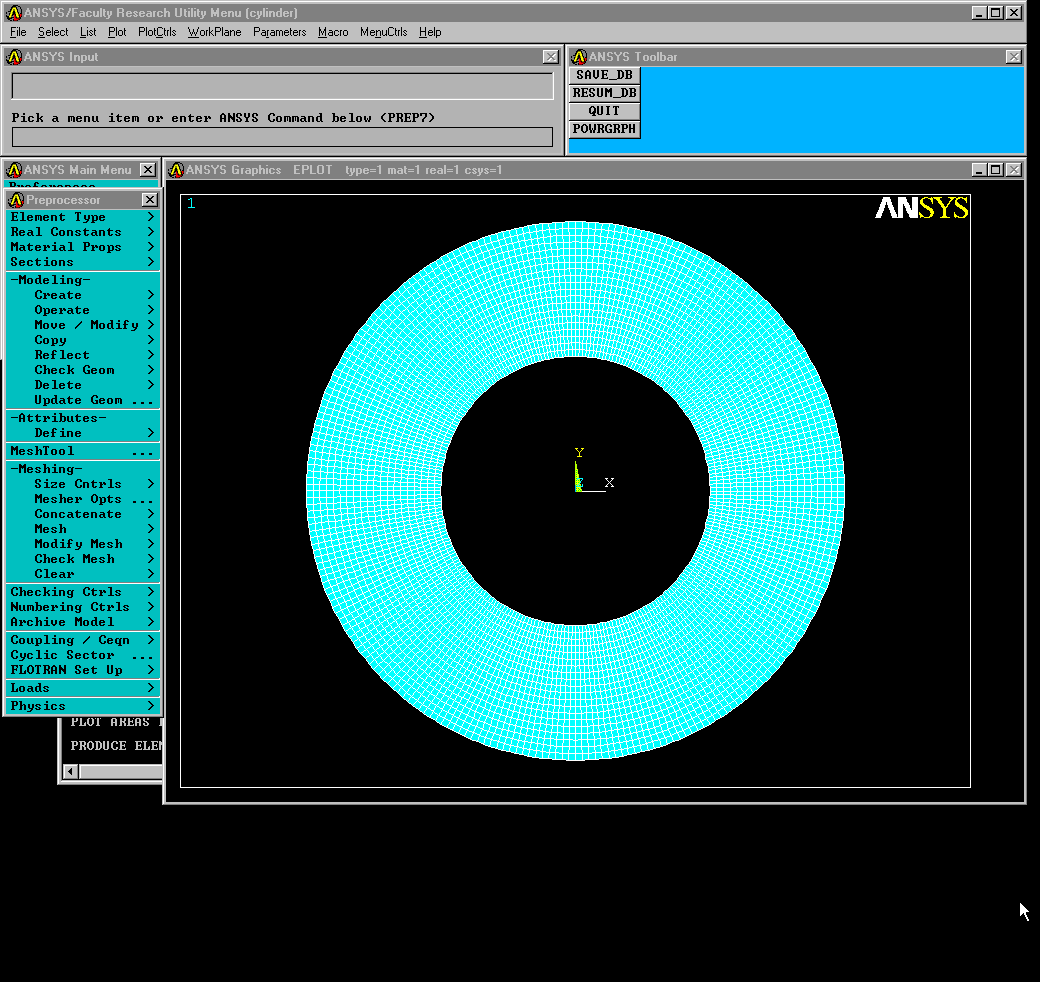
Task: Expand the FLOTRAN Set Up submenu
Action: [82, 670]
